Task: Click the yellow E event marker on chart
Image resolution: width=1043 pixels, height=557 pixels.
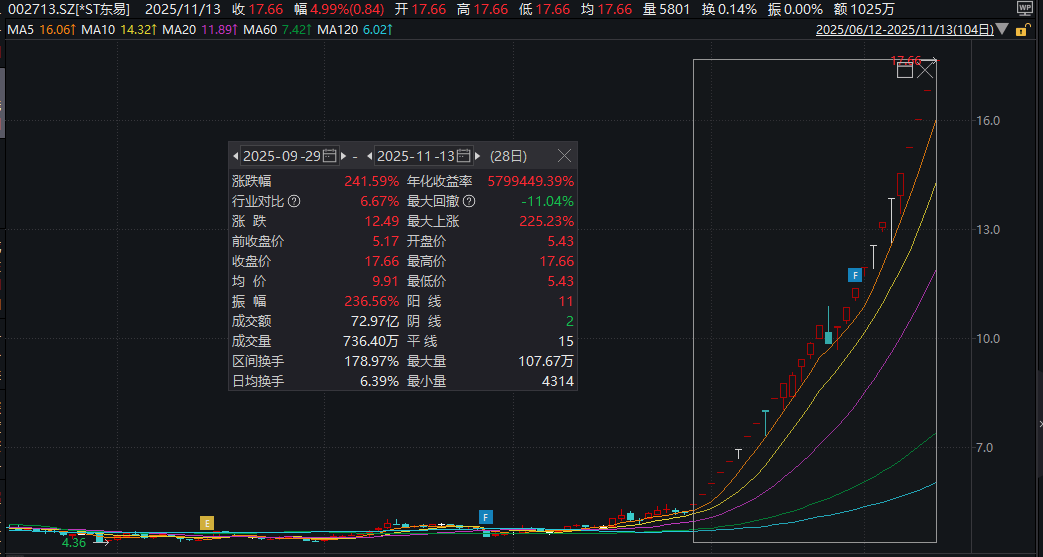Action: coord(207,522)
